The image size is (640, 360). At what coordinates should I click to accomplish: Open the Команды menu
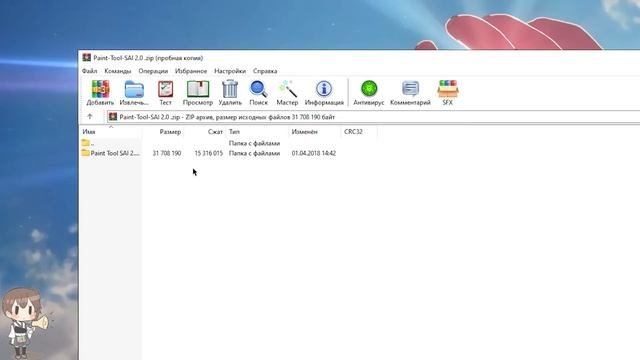118,71
